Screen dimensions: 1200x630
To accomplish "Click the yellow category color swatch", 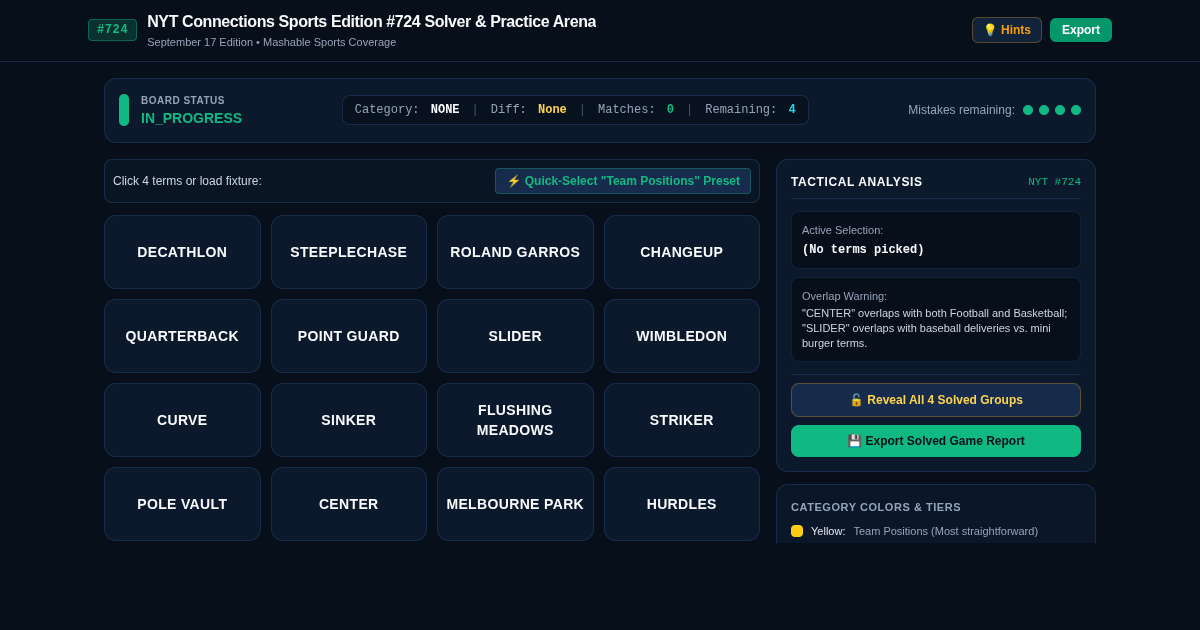I will (797, 531).
